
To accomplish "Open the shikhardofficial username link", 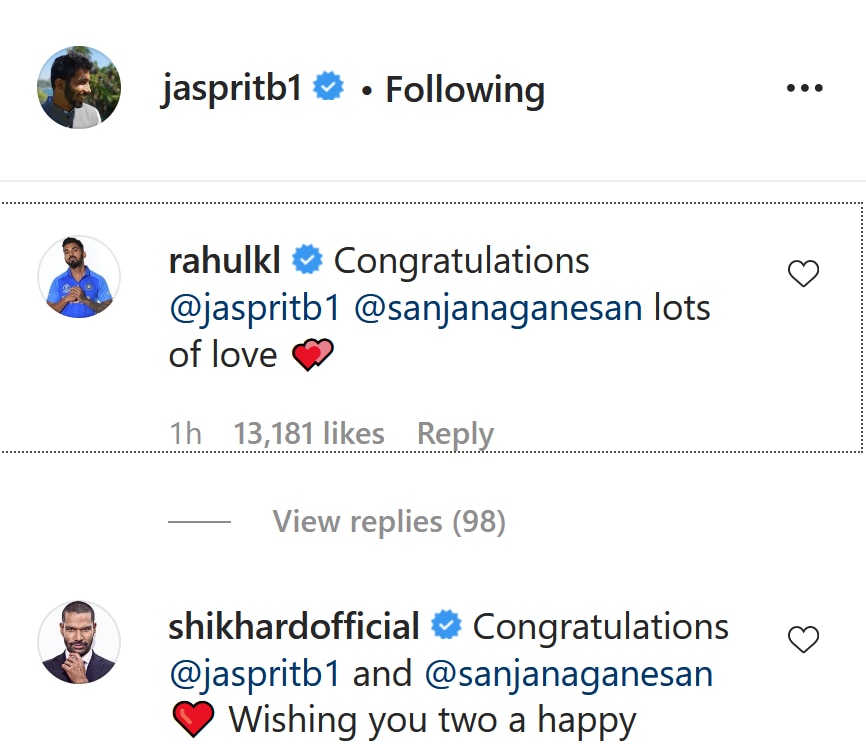I will tap(294, 627).
